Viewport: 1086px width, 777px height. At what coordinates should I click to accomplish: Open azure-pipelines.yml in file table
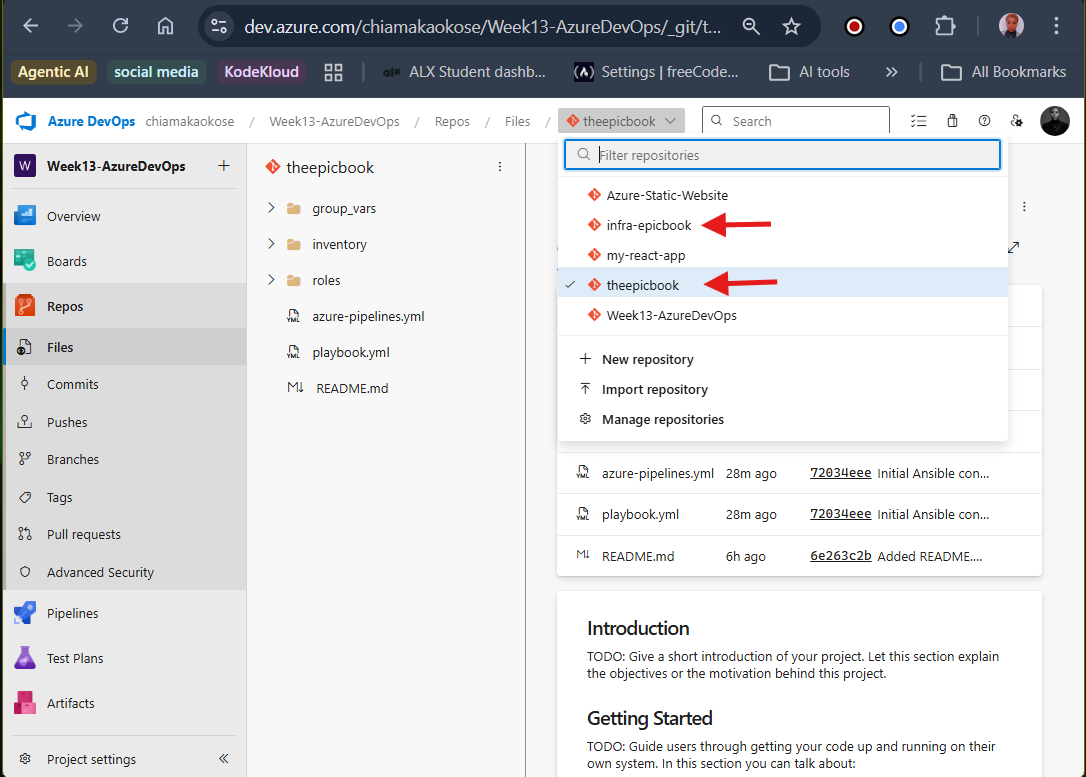pos(657,474)
